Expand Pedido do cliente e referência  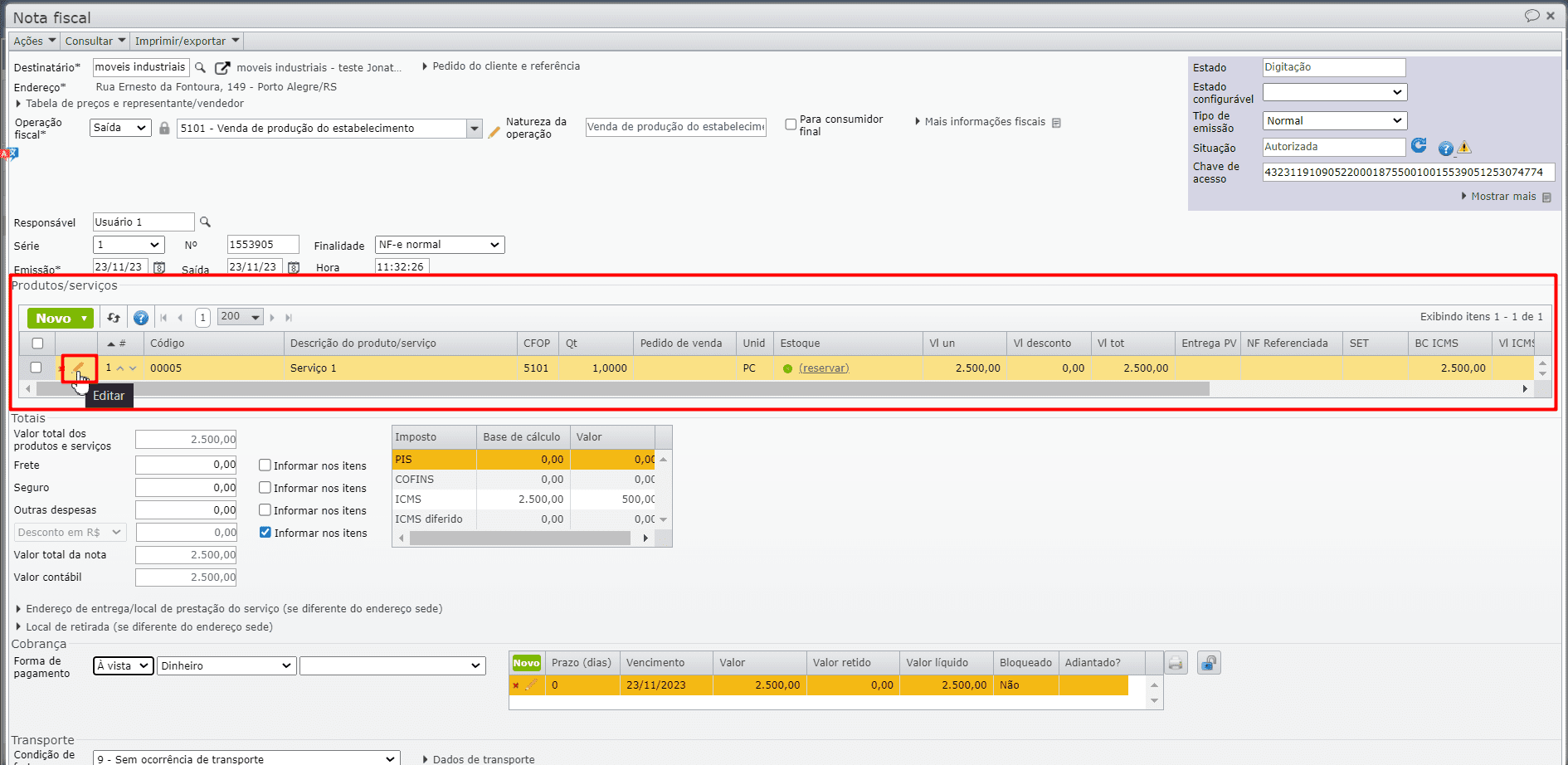[x=501, y=66]
